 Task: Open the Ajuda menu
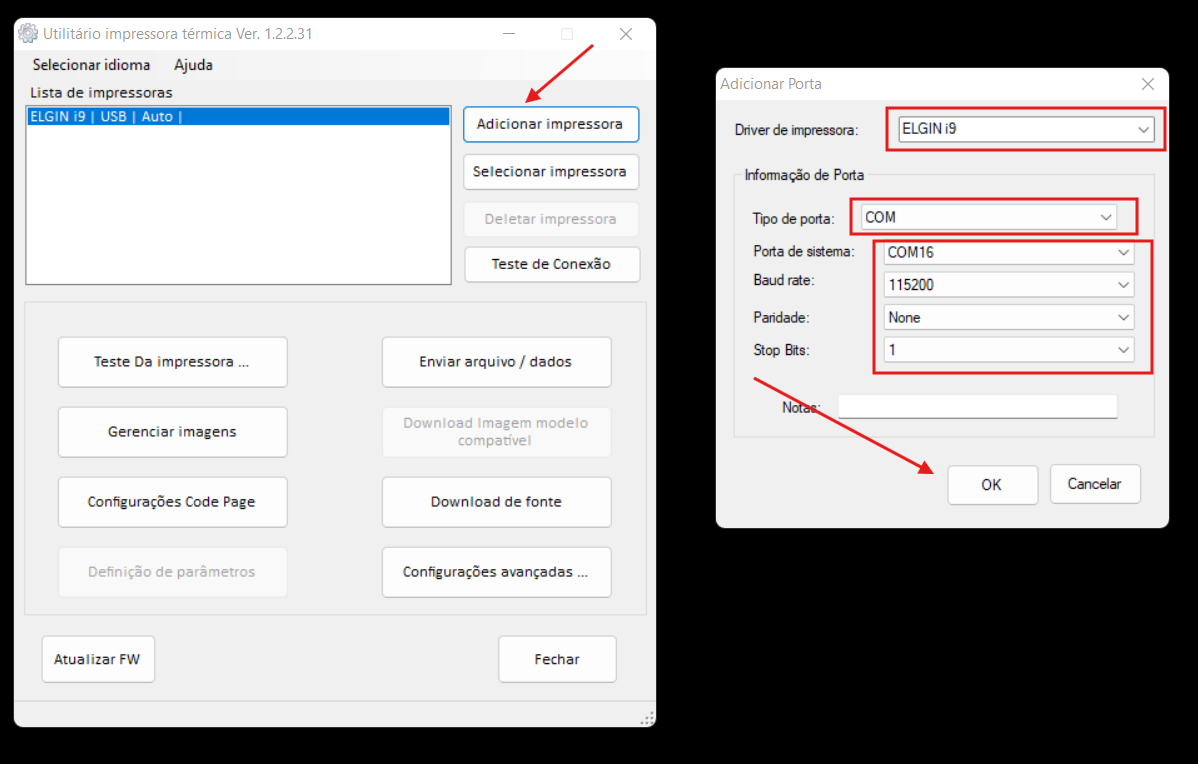[x=193, y=65]
